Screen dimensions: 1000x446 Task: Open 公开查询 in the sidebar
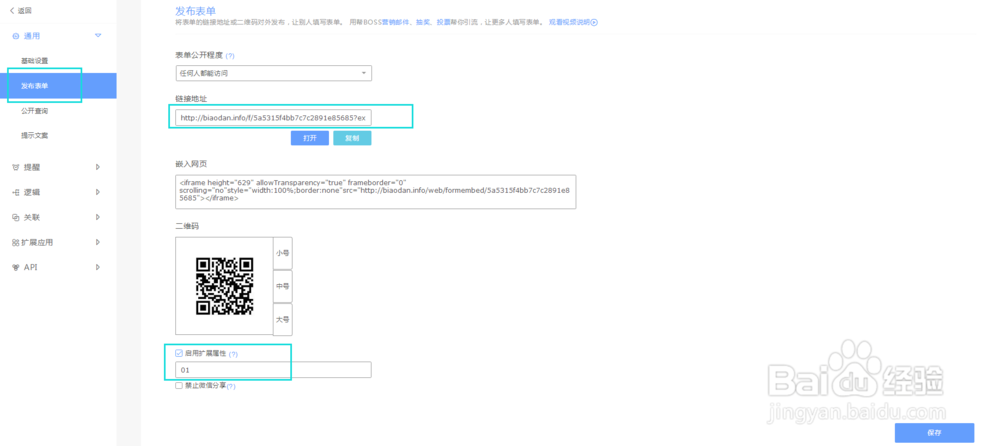click(x=34, y=111)
